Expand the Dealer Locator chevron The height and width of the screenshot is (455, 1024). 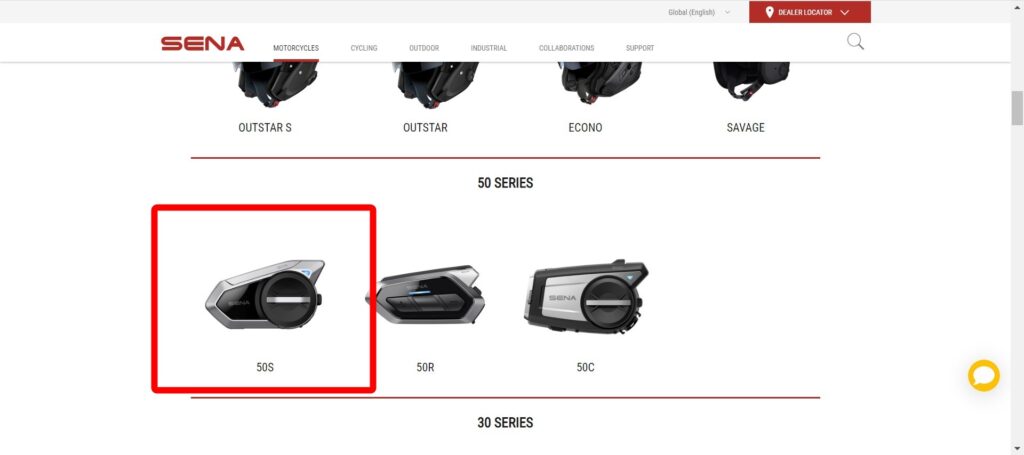(844, 12)
